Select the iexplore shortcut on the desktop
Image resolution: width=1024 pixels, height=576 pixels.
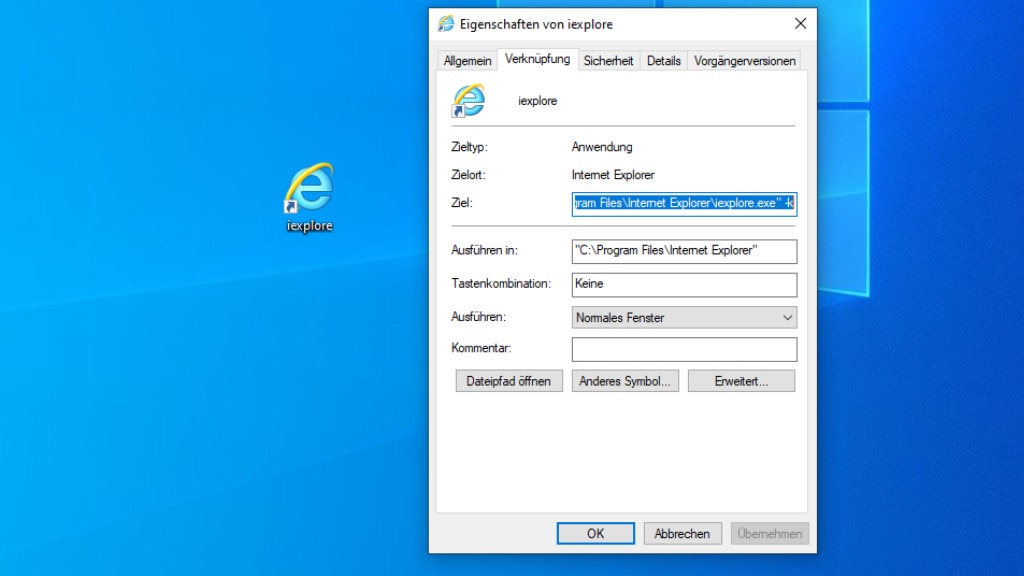[x=309, y=196]
